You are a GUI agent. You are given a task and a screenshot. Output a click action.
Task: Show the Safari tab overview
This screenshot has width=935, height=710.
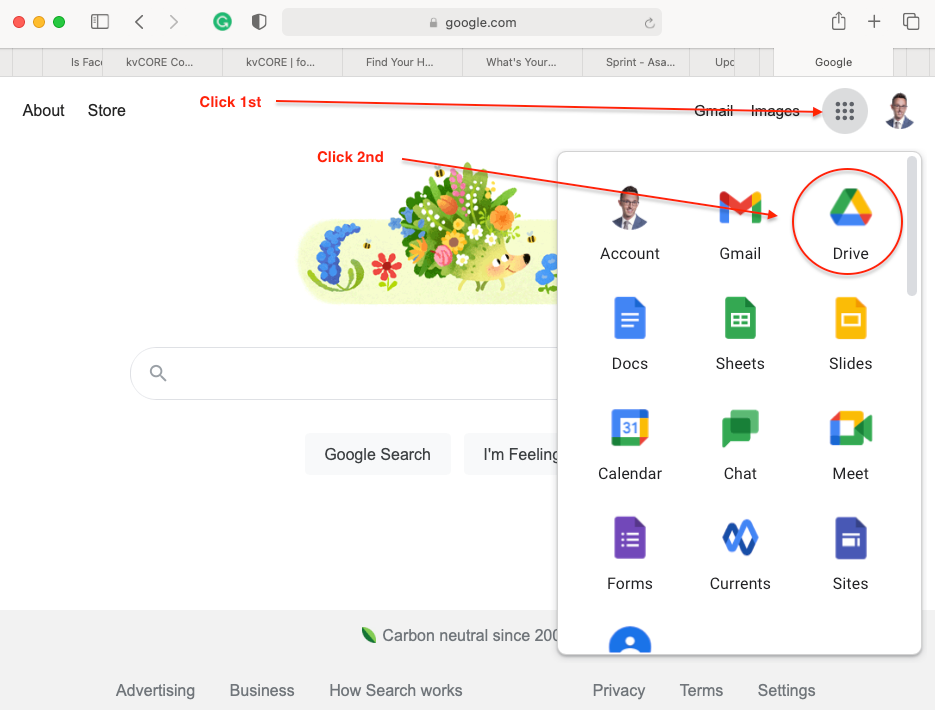click(x=911, y=22)
